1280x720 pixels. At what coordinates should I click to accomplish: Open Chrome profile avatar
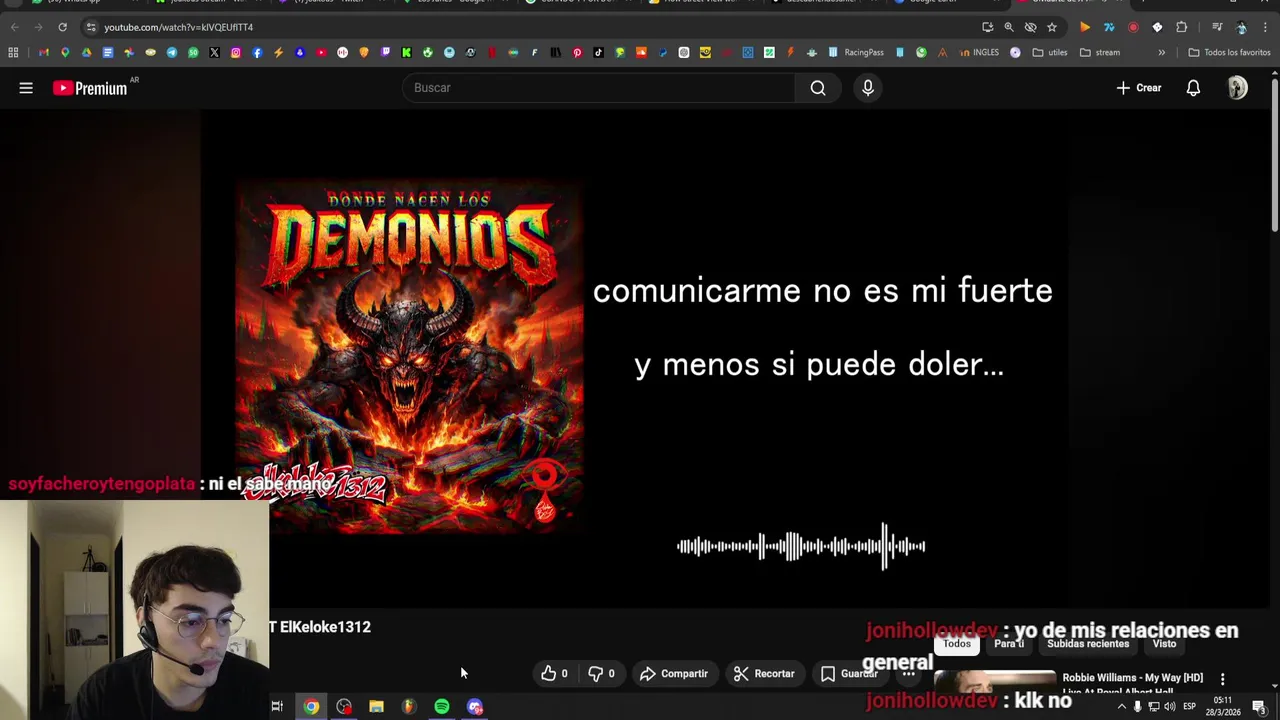click(x=1241, y=27)
